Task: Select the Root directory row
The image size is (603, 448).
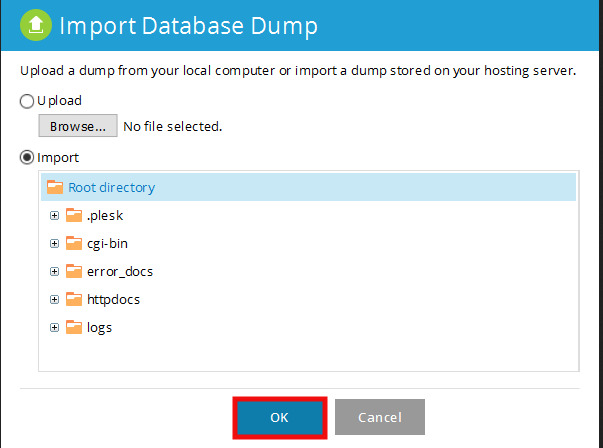Action: [308, 187]
